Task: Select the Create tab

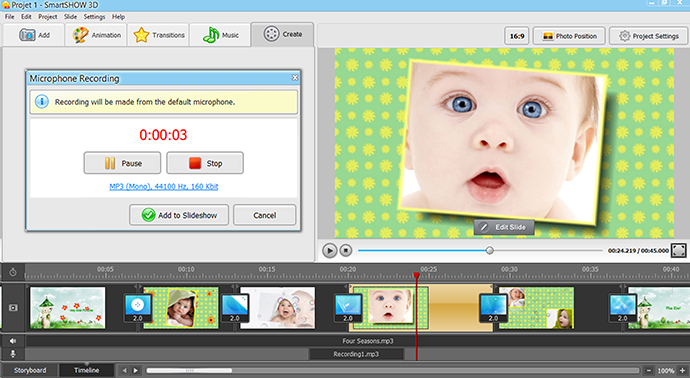Action: point(283,34)
